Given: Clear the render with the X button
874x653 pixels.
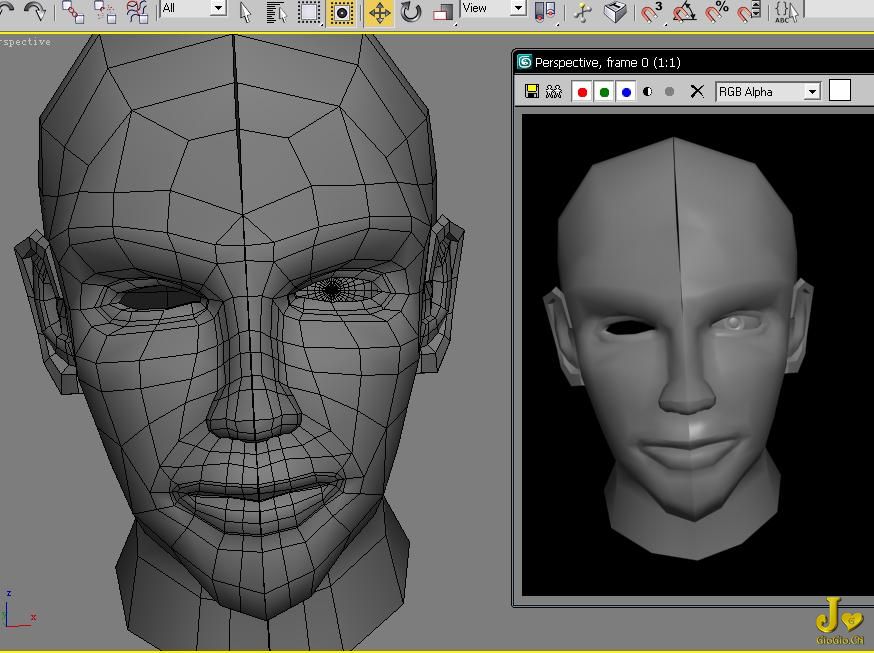Looking at the screenshot, I should [x=697, y=92].
